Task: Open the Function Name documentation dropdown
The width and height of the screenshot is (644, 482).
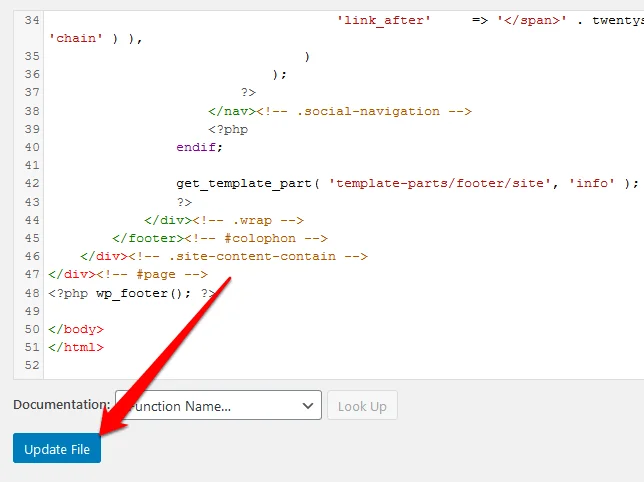Action: (x=218, y=405)
